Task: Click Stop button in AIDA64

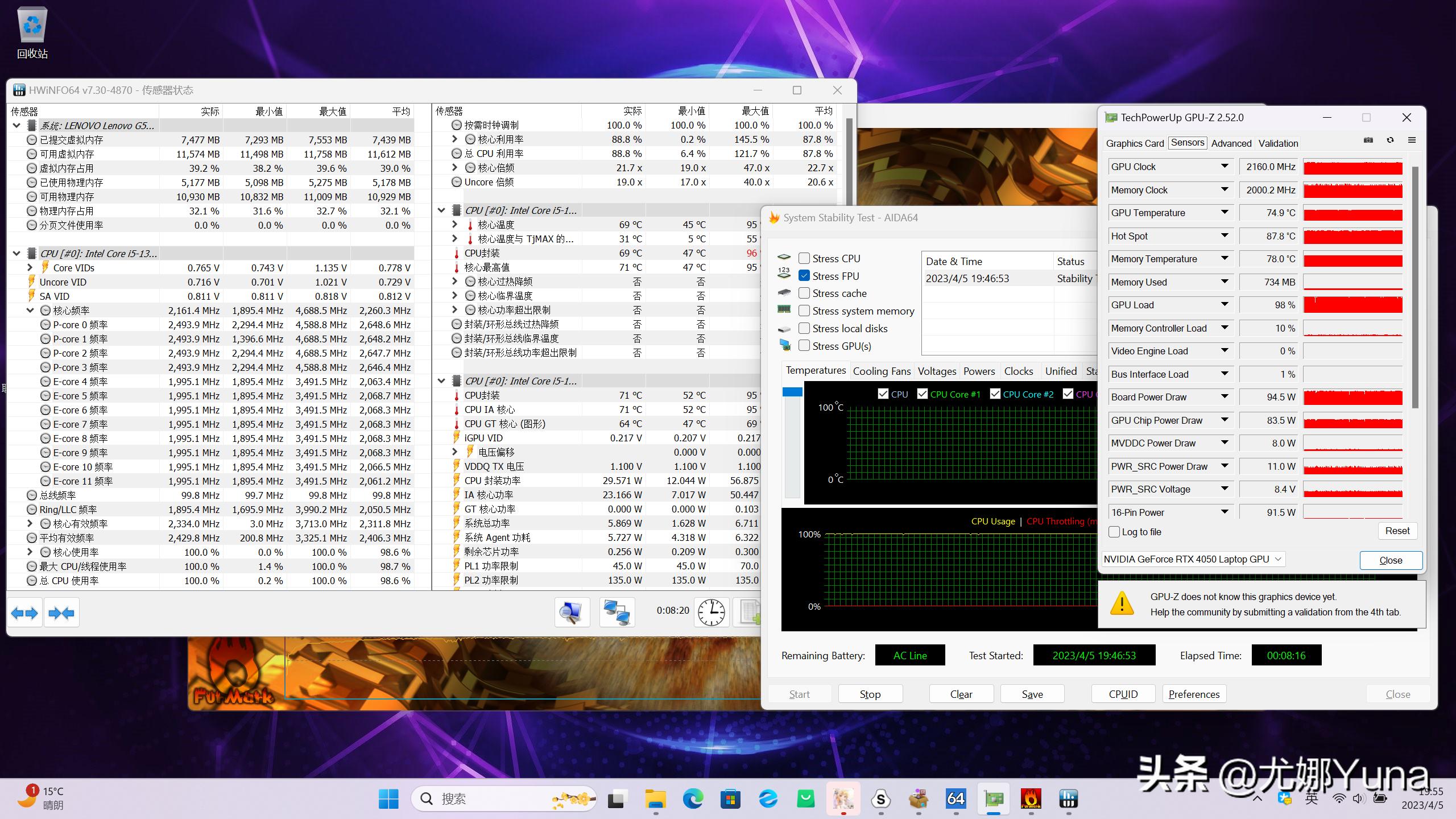Action: pos(870,694)
